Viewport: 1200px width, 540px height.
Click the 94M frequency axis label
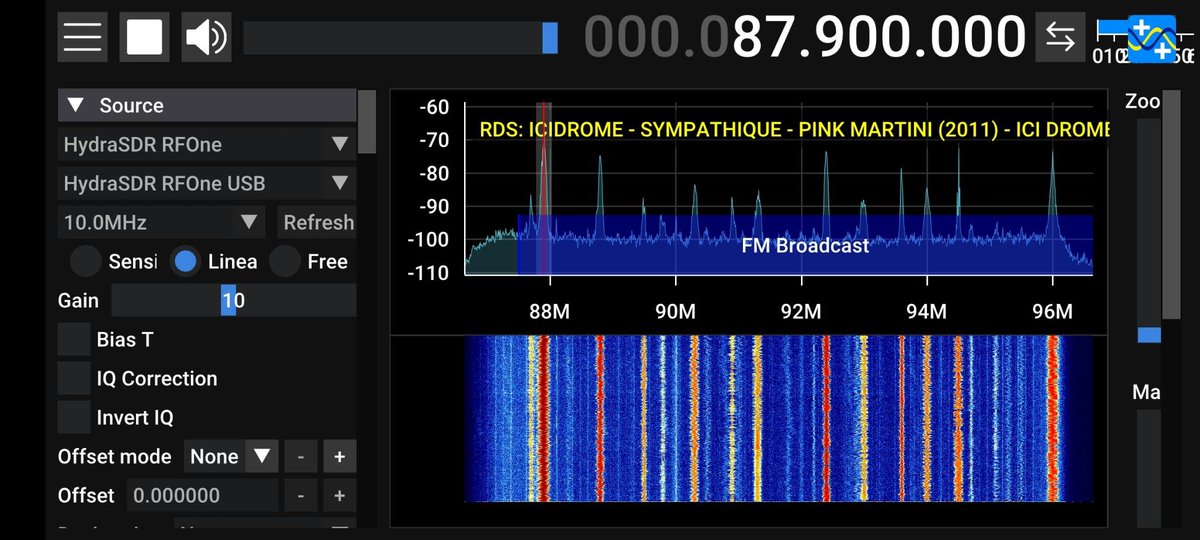click(x=926, y=312)
